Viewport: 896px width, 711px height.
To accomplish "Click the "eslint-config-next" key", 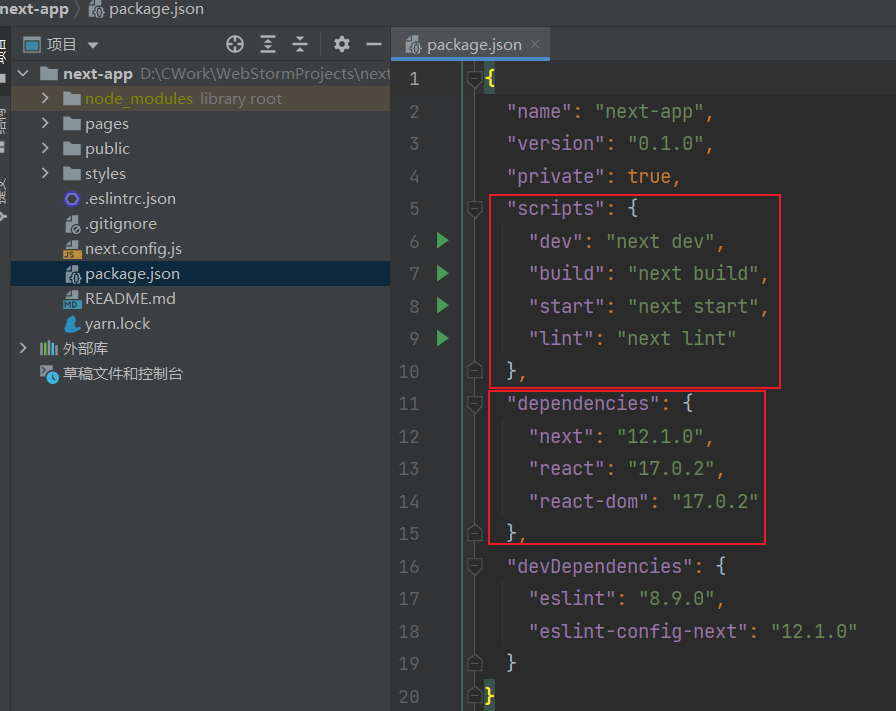I will 638,632.
